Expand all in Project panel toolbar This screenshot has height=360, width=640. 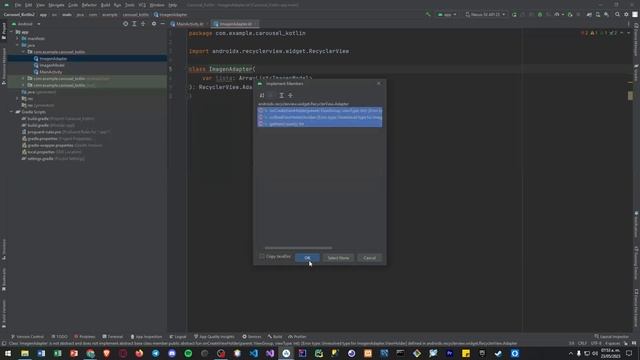click(134, 24)
